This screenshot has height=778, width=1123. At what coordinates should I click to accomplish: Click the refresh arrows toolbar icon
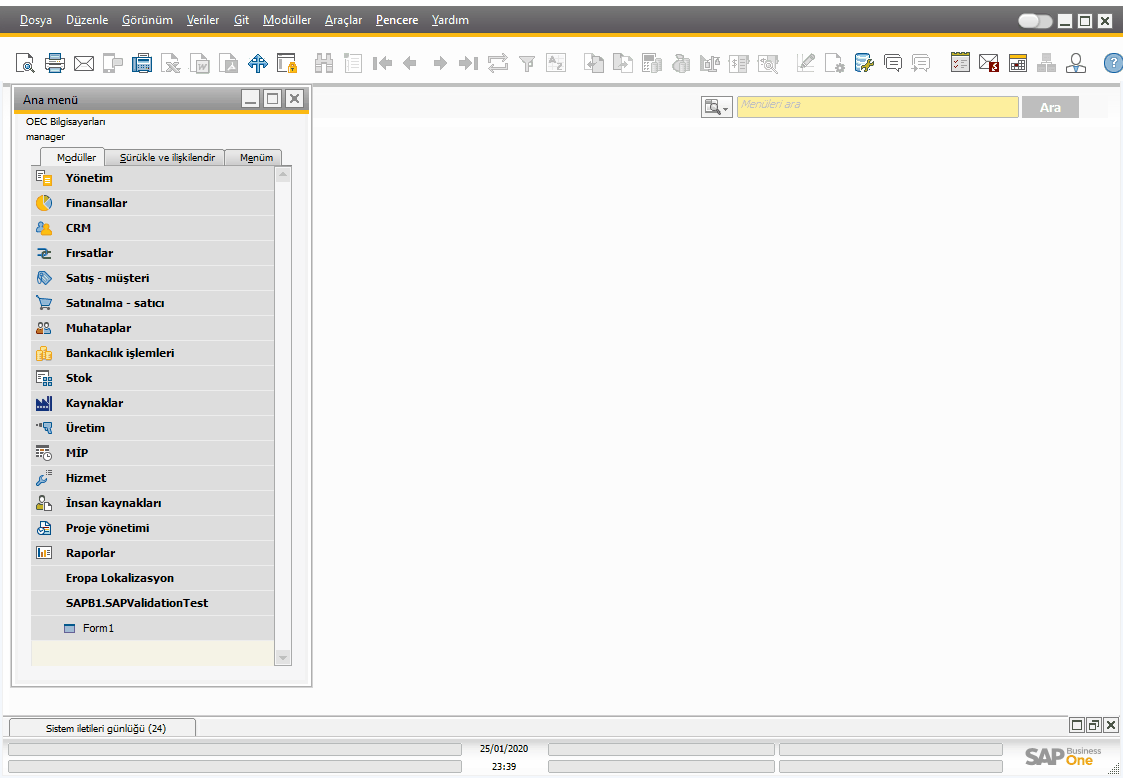pyautogui.click(x=498, y=63)
